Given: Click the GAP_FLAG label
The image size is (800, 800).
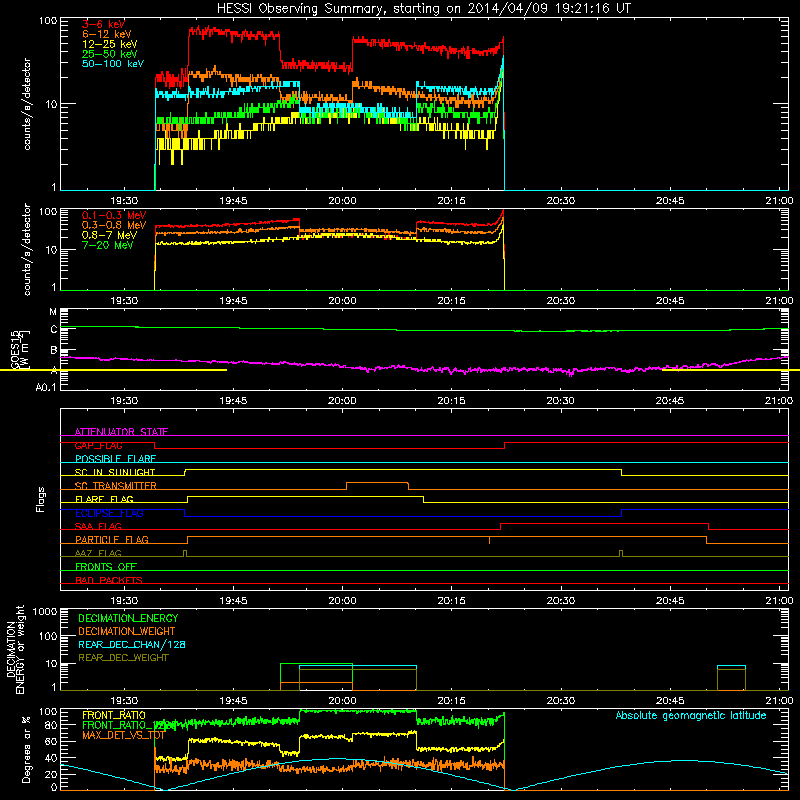Looking at the screenshot, I should 98,445.
